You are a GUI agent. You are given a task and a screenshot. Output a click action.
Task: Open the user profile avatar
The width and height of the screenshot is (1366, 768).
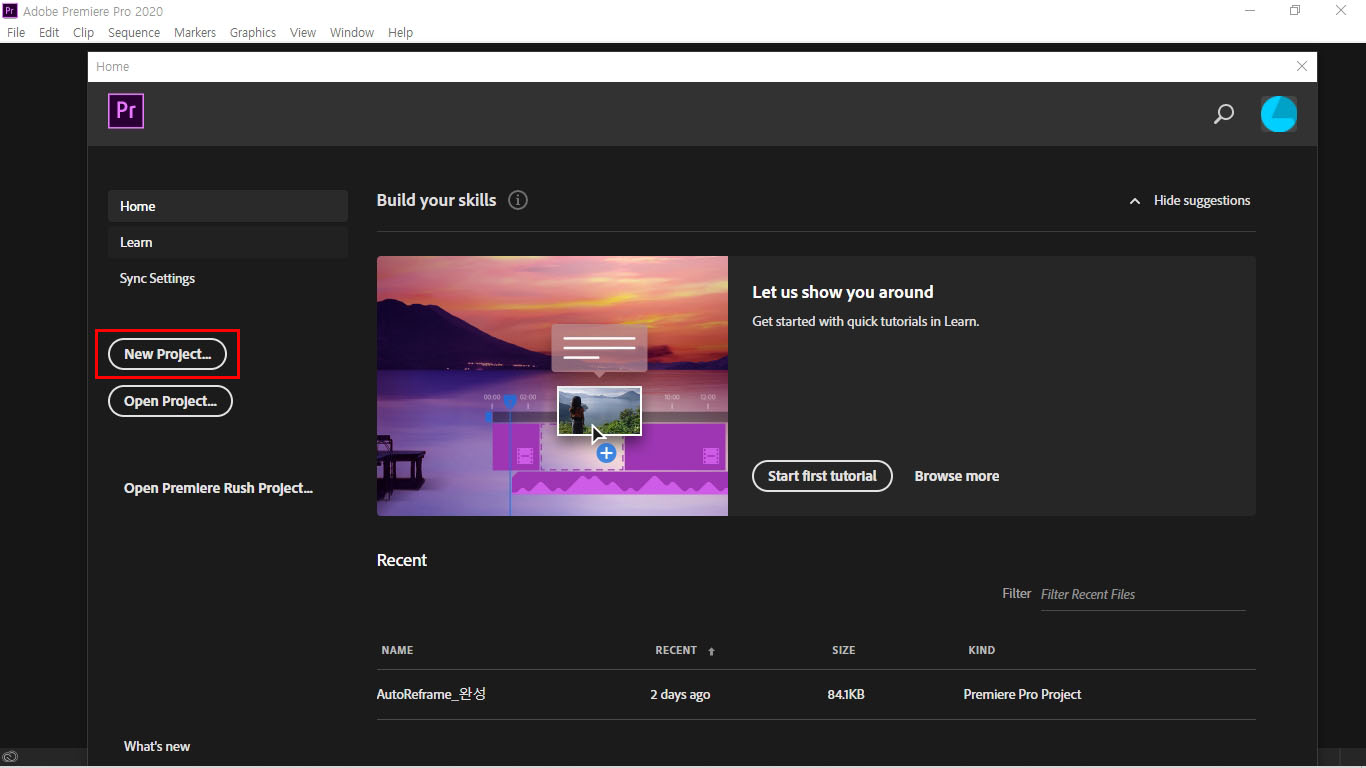click(x=1279, y=114)
